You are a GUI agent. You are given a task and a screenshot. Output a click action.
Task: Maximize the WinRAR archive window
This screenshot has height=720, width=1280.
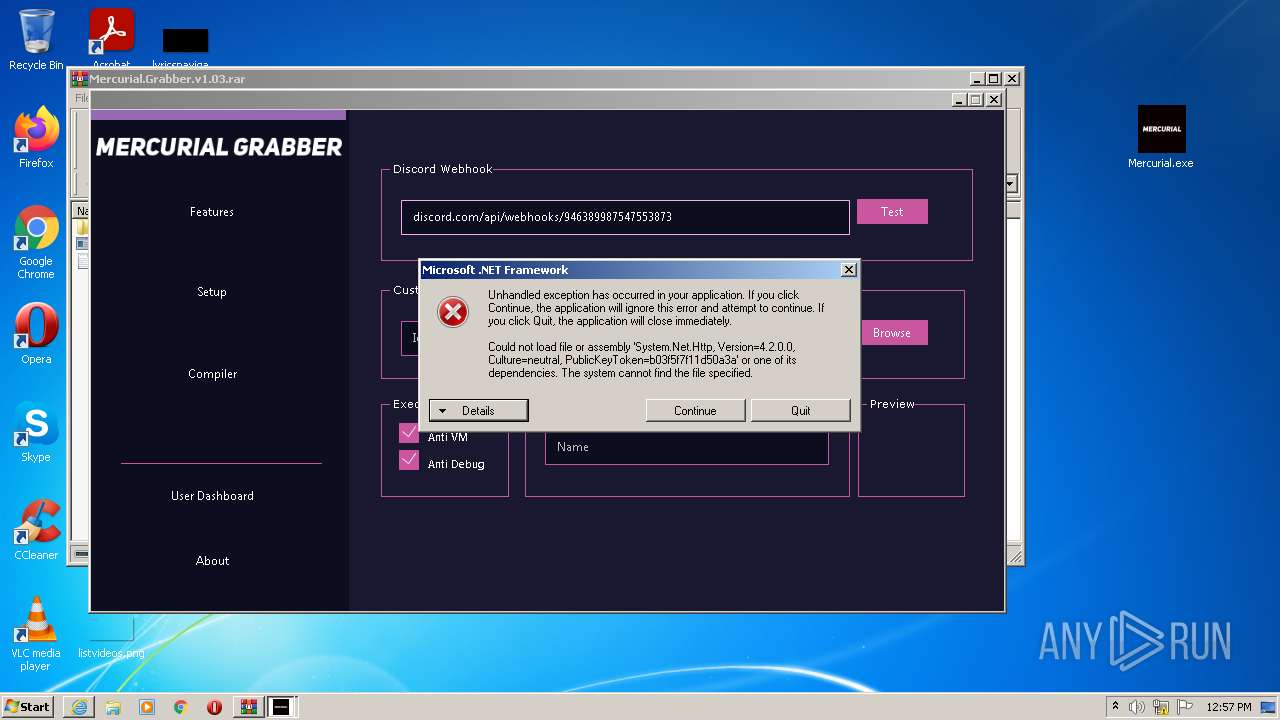click(x=994, y=79)
